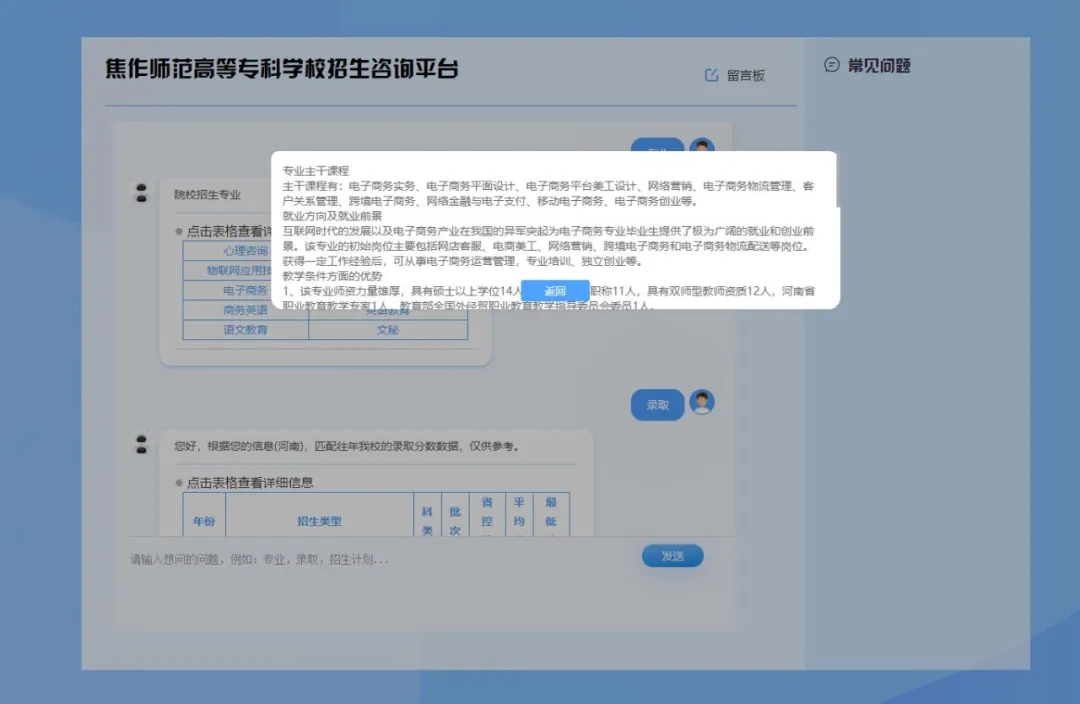This screenshot has width=1080, height=704.
Task: Click the 电子商务 major cell
Action: tap(245, 290)
